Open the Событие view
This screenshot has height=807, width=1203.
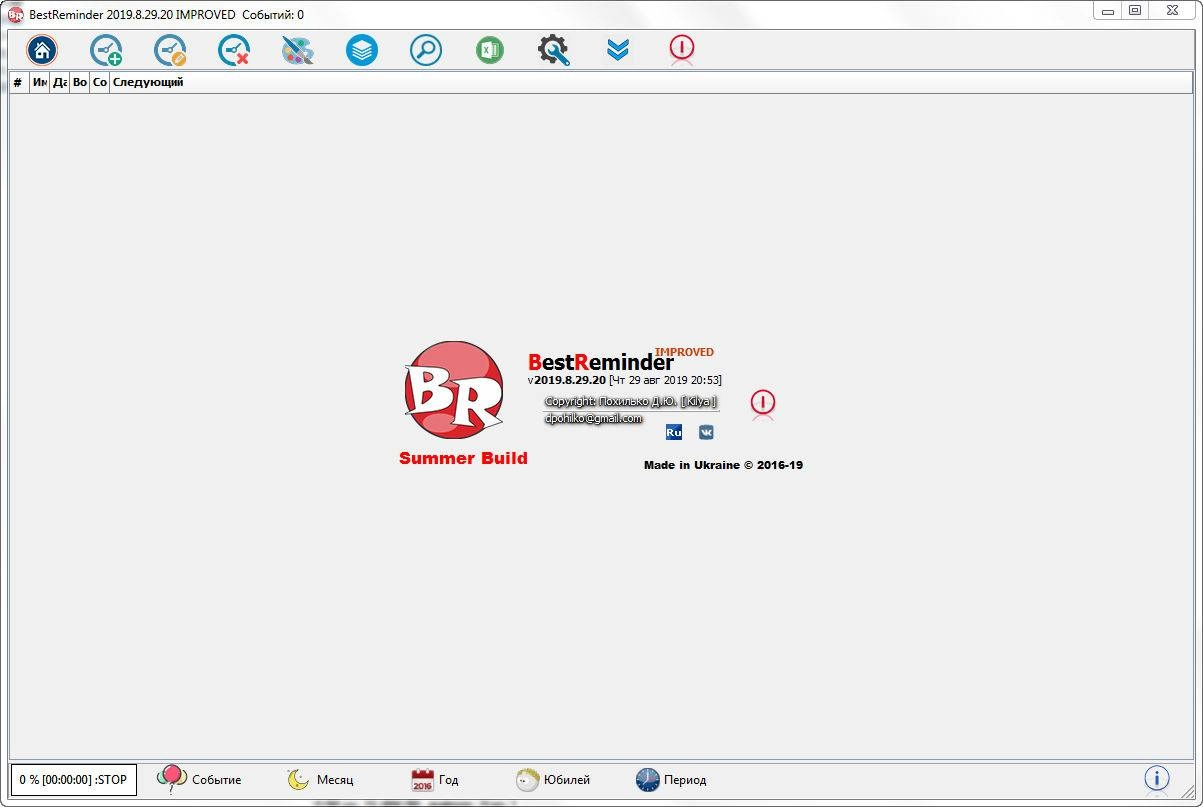(199, 780)
